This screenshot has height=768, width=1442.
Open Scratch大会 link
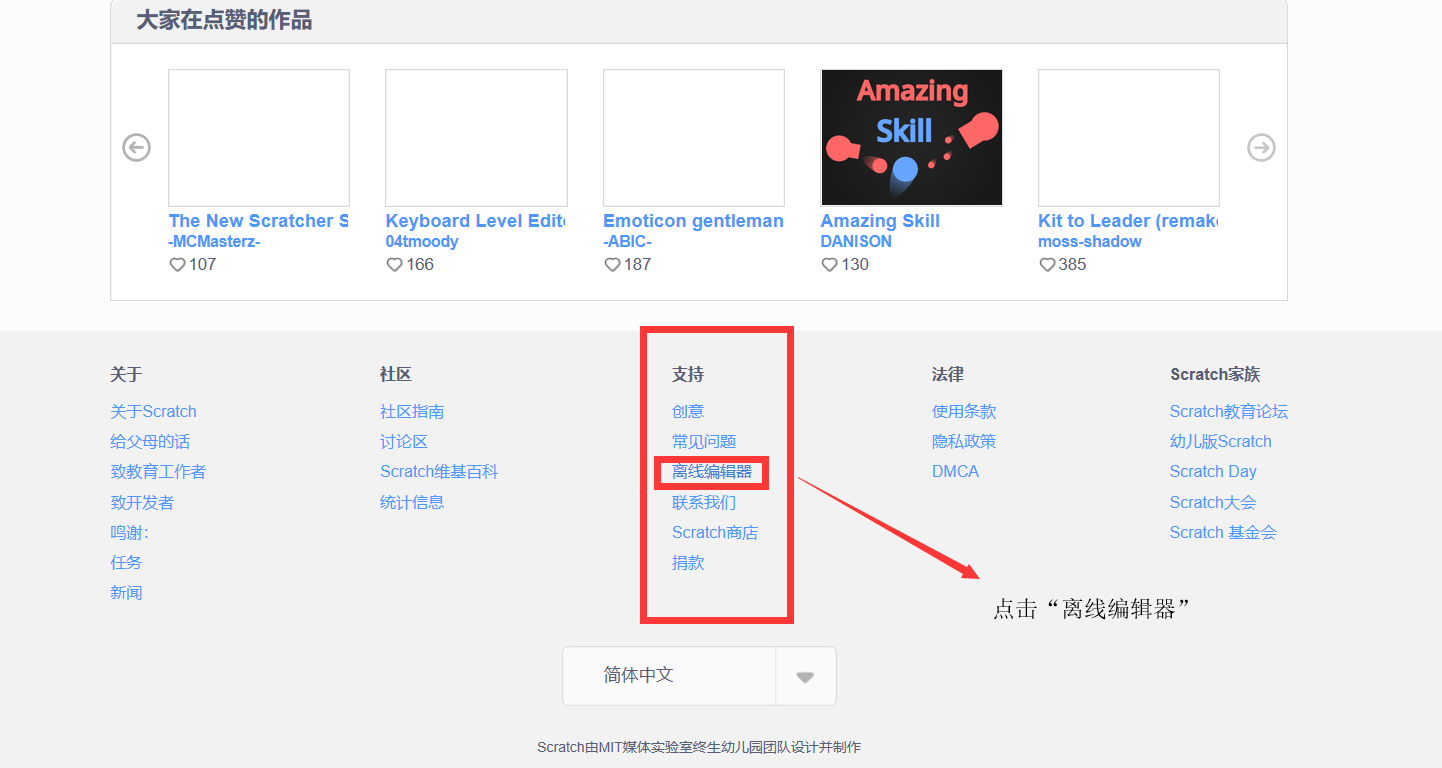coord(1213,503)
